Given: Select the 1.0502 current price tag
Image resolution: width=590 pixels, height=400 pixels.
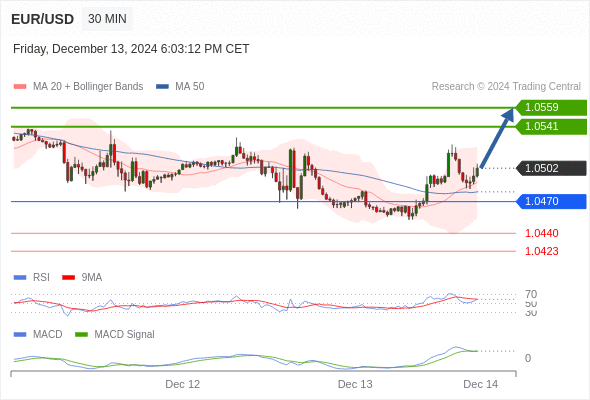Looking at the screenshot, I should point(551,168).
